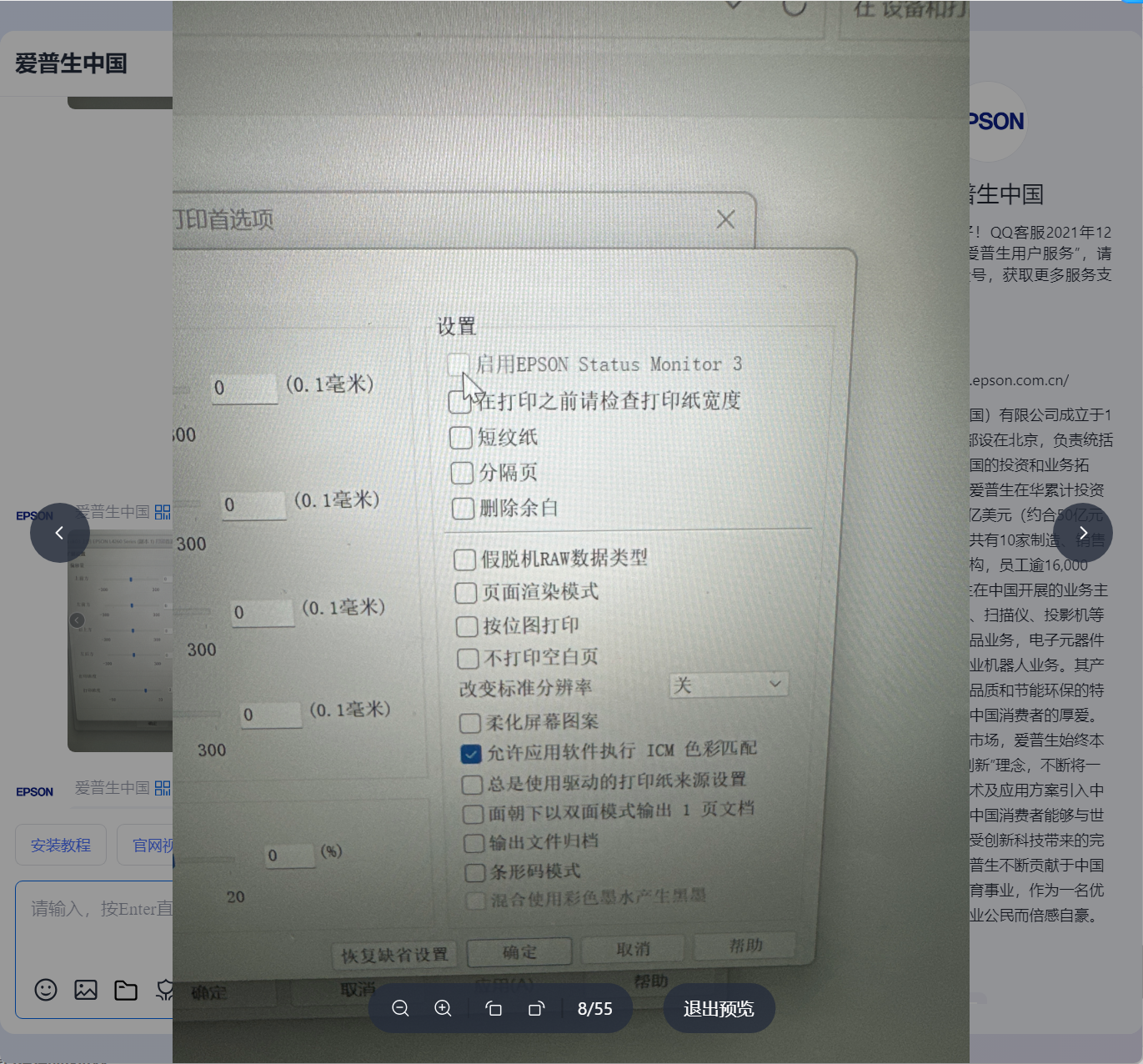Viewport: 1143px width, 1064px height.
Task: Click the 打印首选项 dialog title in photo
Action: [x=223, y=220]
